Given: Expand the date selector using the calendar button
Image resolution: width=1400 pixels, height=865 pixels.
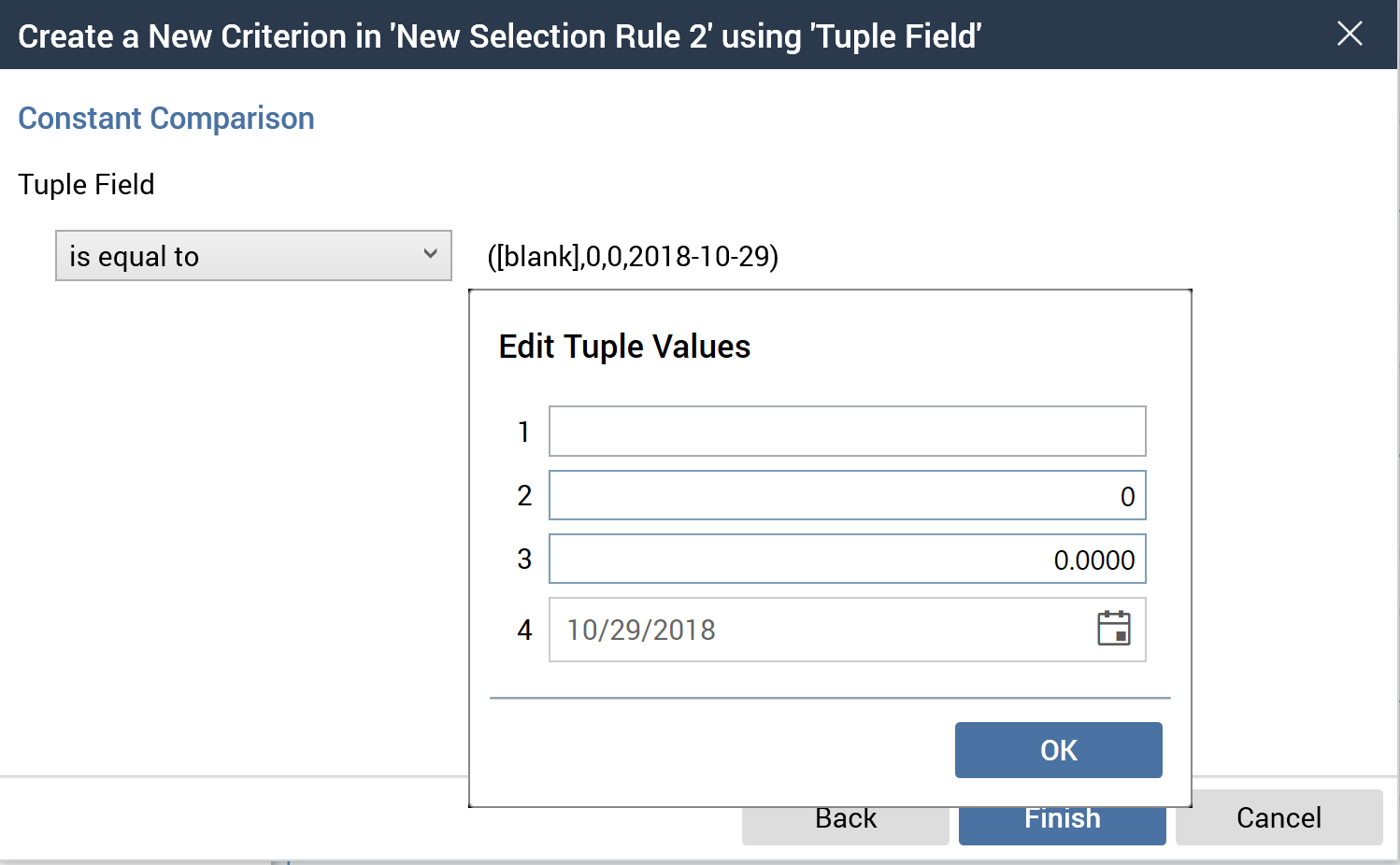Looking at the screenshot, I should 1112,630.
